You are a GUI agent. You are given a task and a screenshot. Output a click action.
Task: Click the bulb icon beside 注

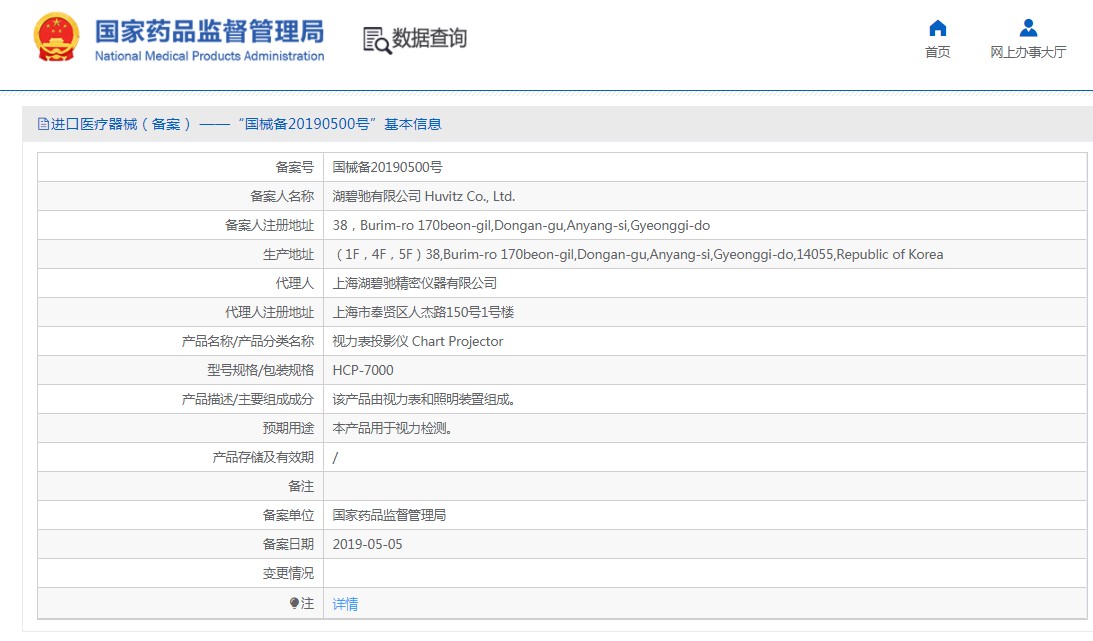(x=294, y=603)
